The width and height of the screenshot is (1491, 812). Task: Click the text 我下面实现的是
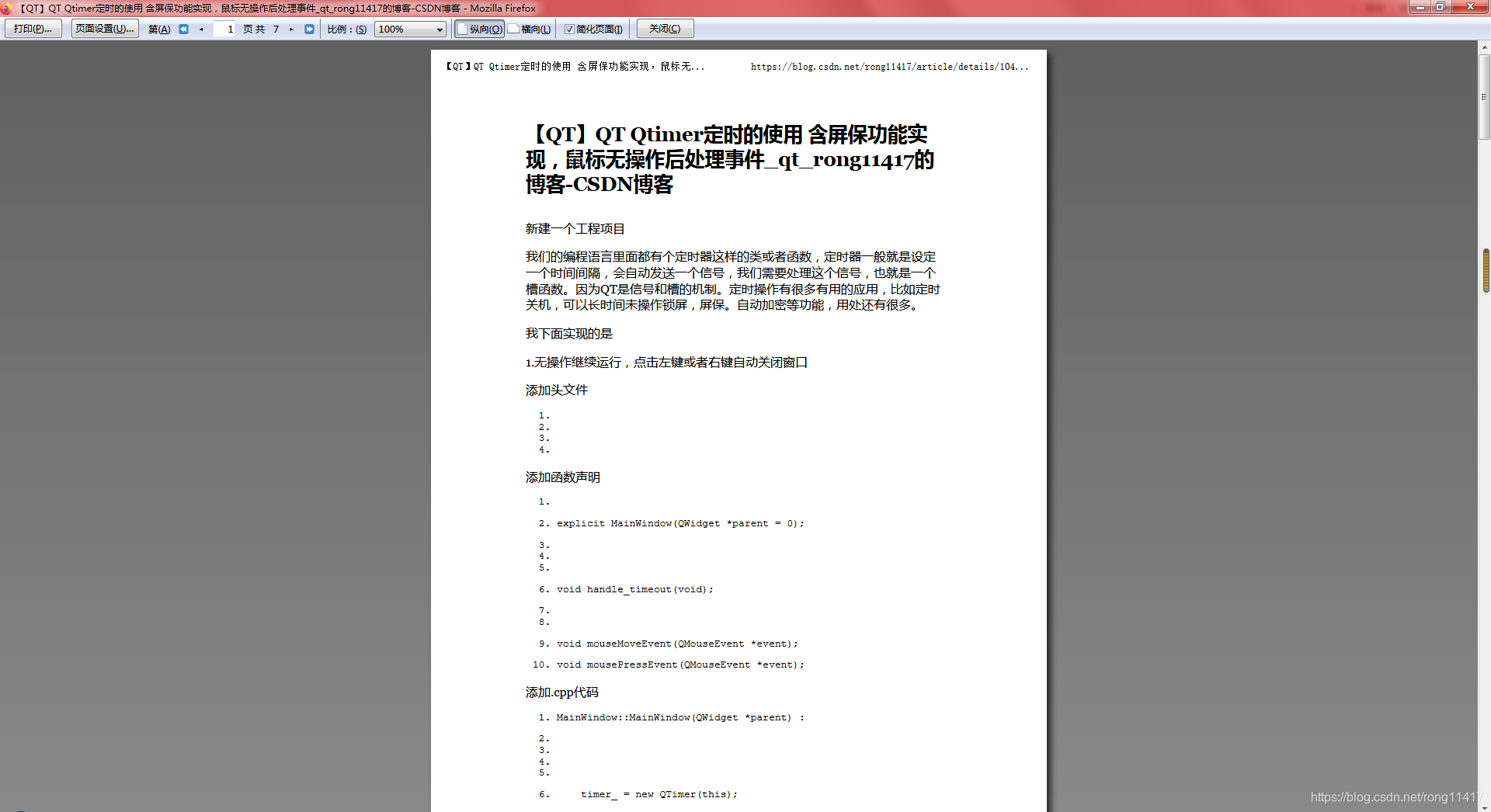tap(568, 334)
